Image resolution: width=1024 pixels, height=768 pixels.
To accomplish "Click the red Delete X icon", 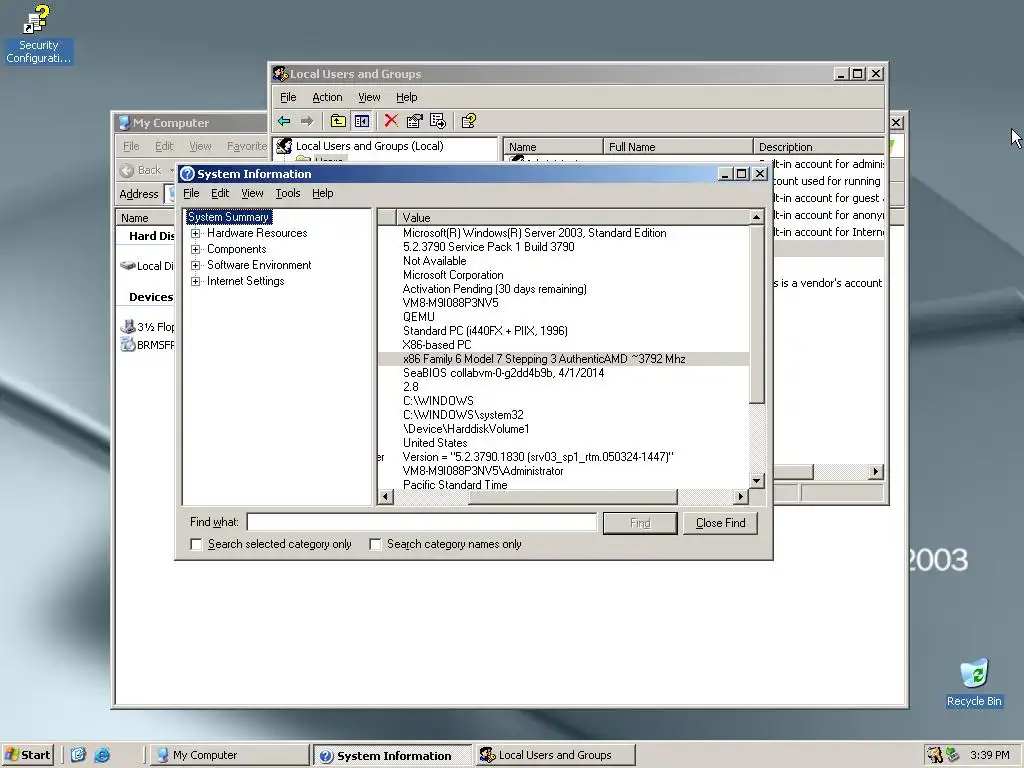I will point(391,121).
